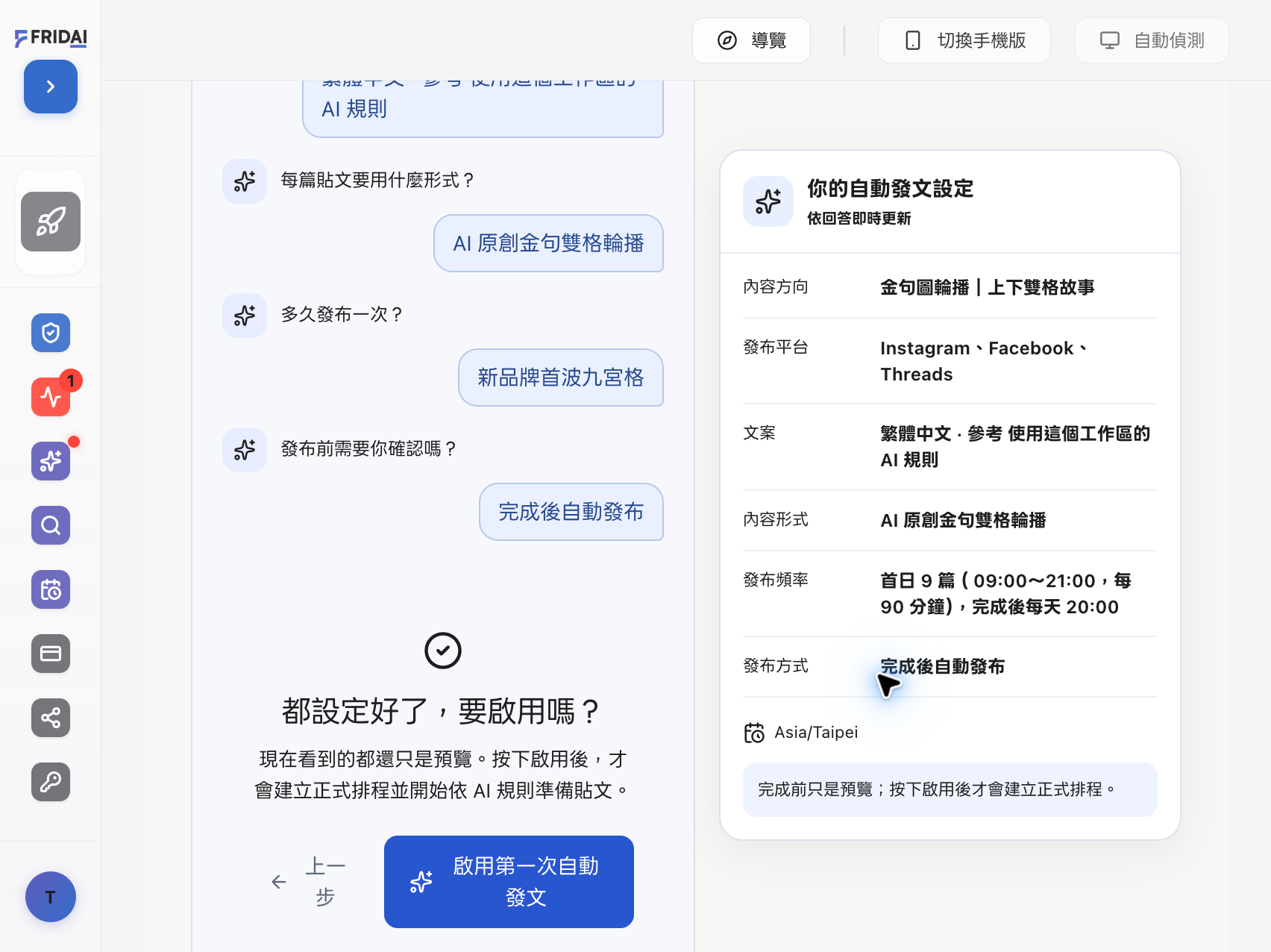Click the sparkle icon beside 多久發布一次
This screenshot has height=952, width=1271.
245,316
